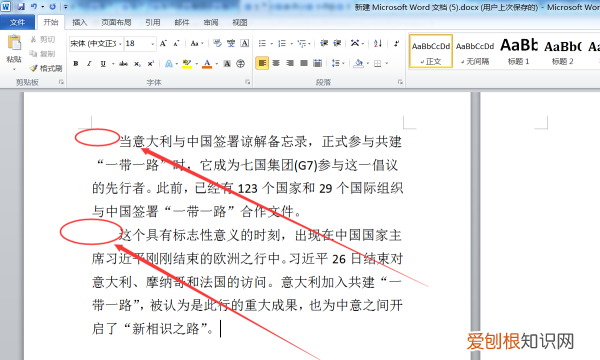Click the red font color A button
Screen dimensions: 600x360
tap(207, 64)
